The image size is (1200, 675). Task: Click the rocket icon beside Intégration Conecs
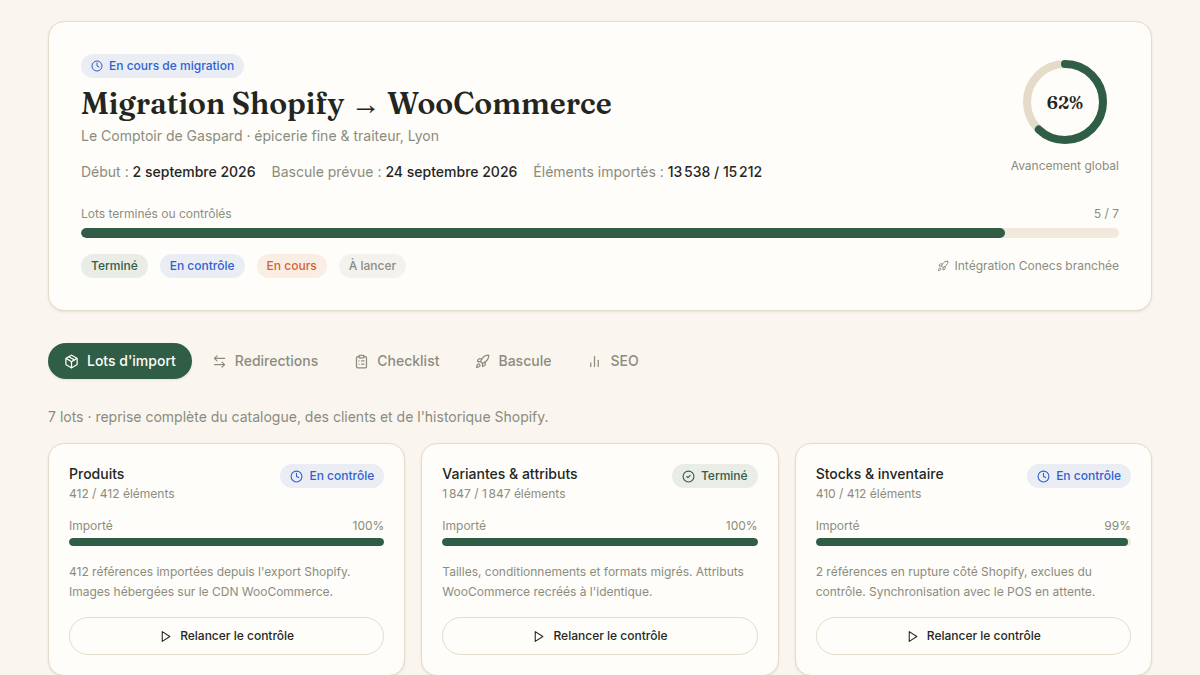pos(943,266)
